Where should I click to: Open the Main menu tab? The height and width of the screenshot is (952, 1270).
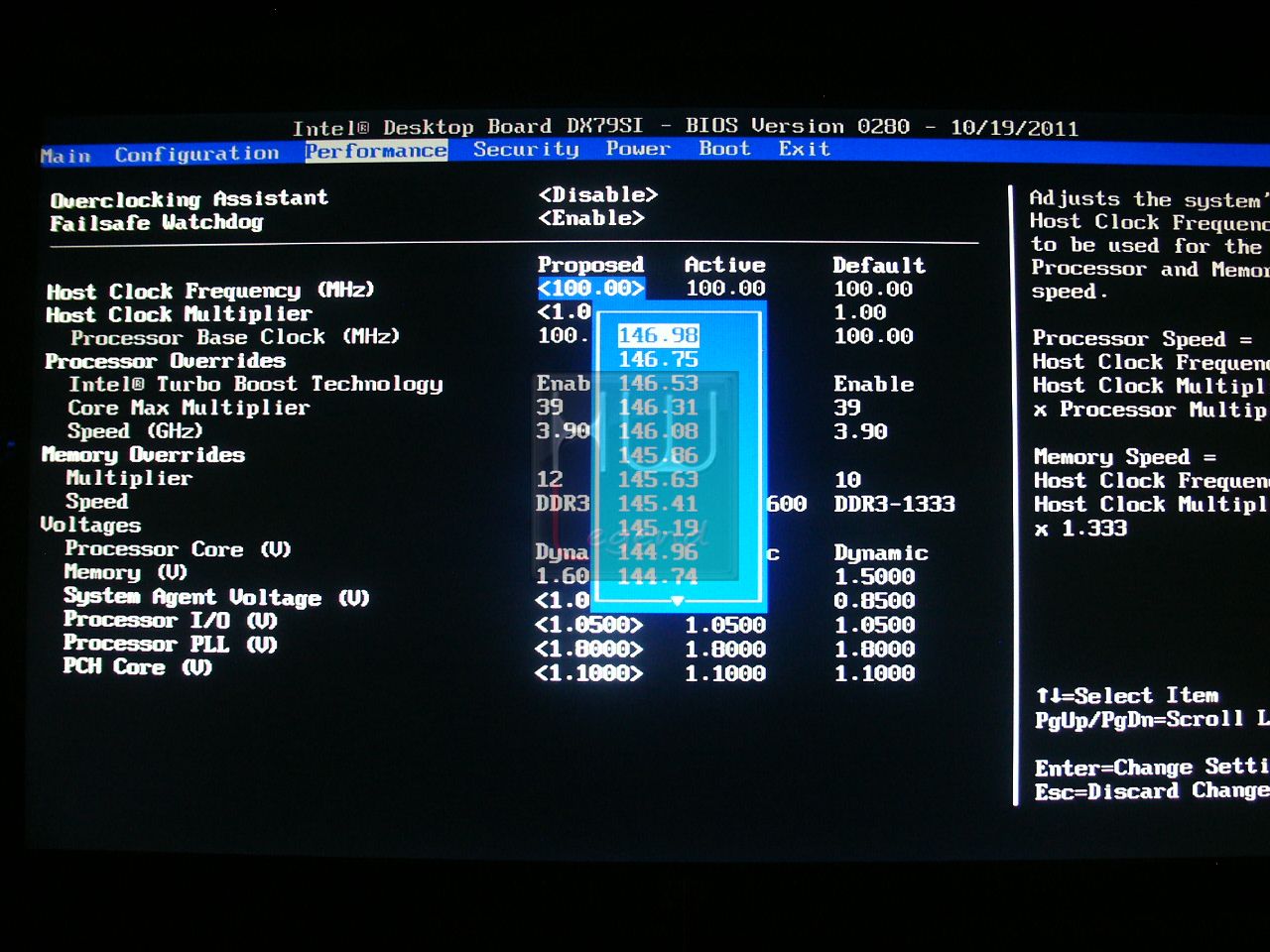[65, 156]
